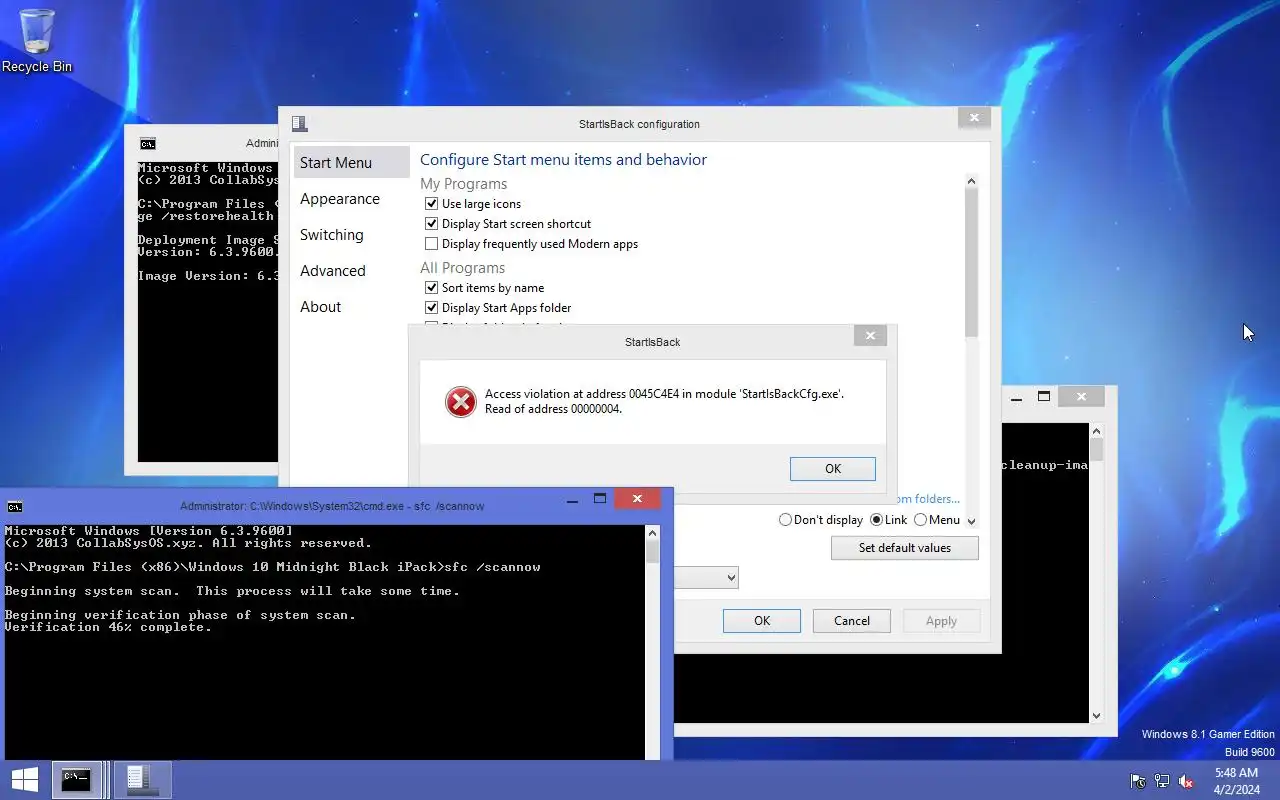Switch to Command Prompt taskbar icon
The height and width of the screenshot is (800, 1280).
(x=77, y=780)
